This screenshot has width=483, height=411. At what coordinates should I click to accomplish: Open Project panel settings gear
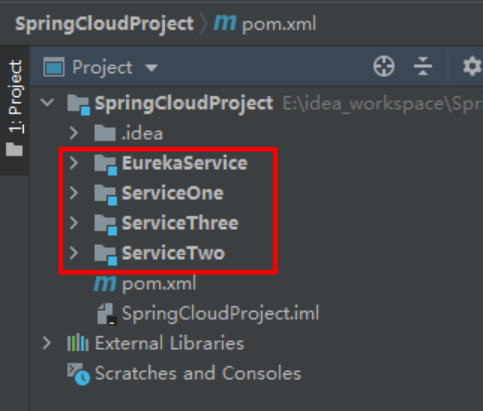tap(472, 66)
